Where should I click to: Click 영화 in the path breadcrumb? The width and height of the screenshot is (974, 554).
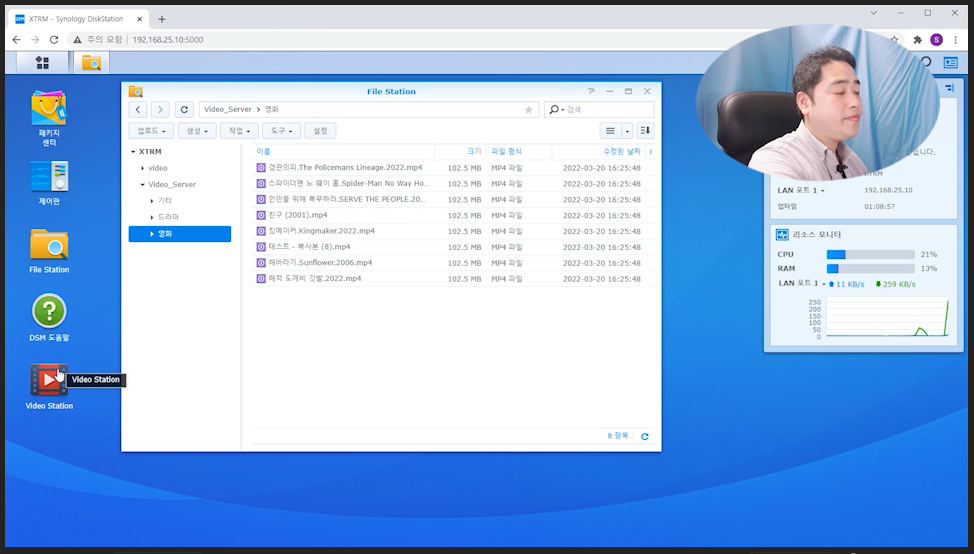(x=271, y=109)
